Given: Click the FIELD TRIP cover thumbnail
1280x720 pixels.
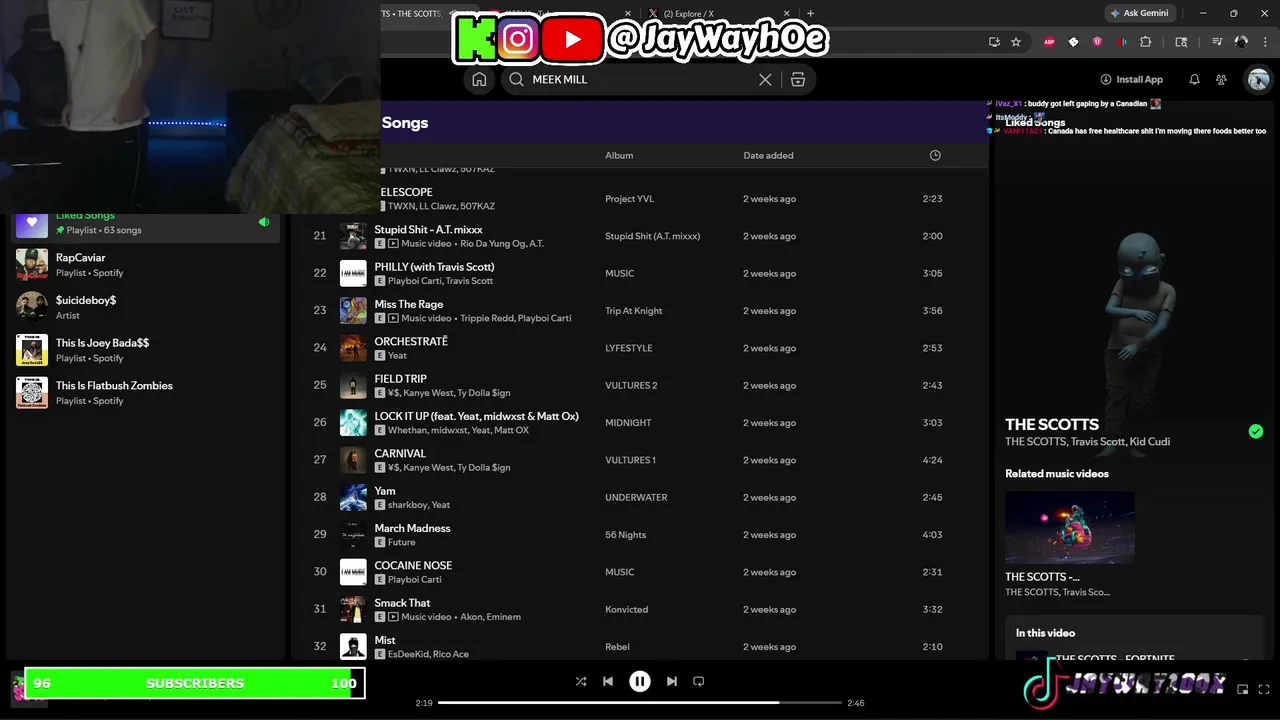Looking at the screenshot, I should click(353, 385).
